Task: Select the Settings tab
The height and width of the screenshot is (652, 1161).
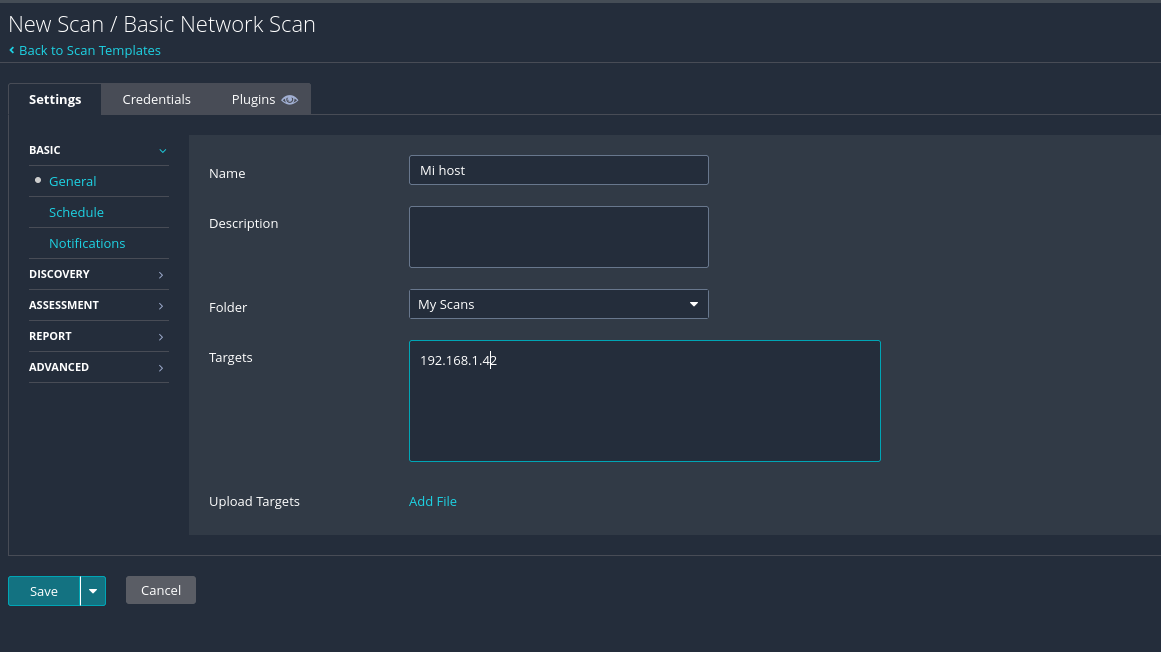Action: click(55, 99)
